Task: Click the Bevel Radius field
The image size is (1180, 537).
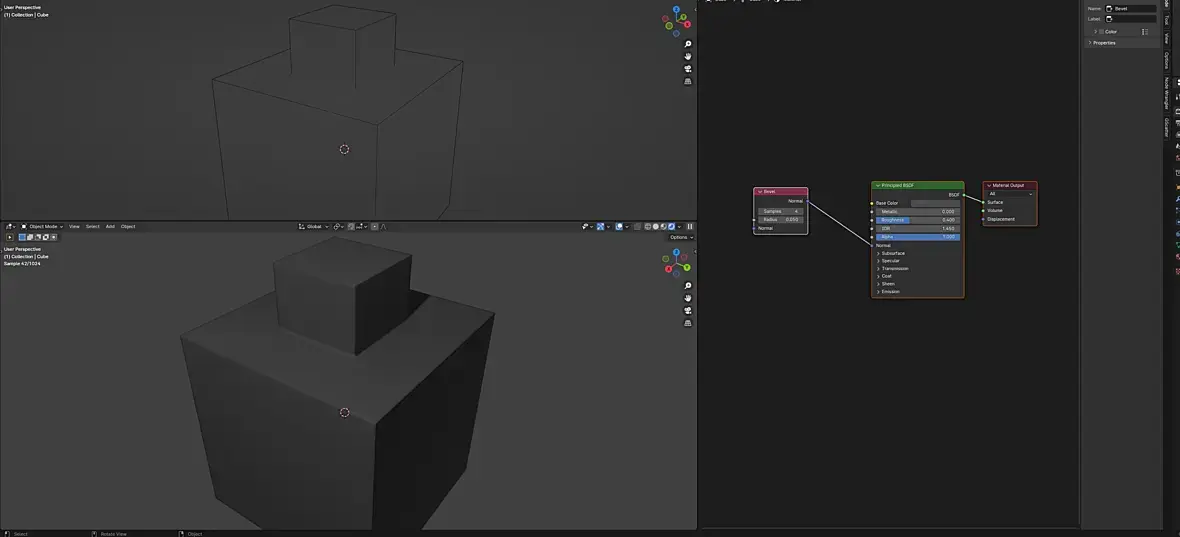Action: click(780, 220)
